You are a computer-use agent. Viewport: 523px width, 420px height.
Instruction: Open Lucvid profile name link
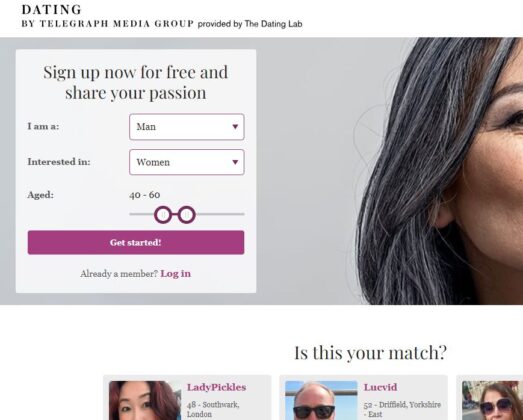coord(380,387)
